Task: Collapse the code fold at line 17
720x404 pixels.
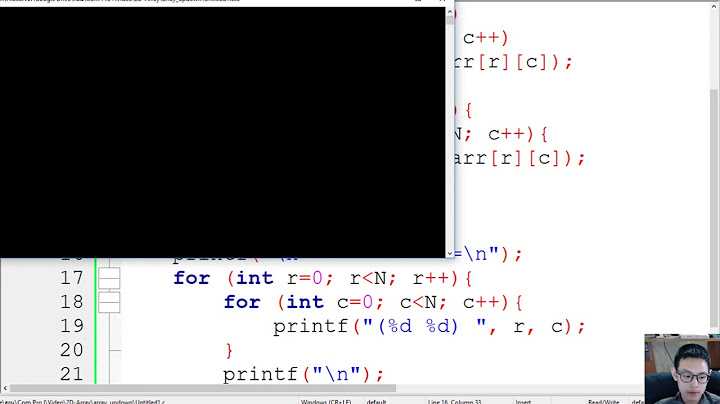Action: point(109,278)
